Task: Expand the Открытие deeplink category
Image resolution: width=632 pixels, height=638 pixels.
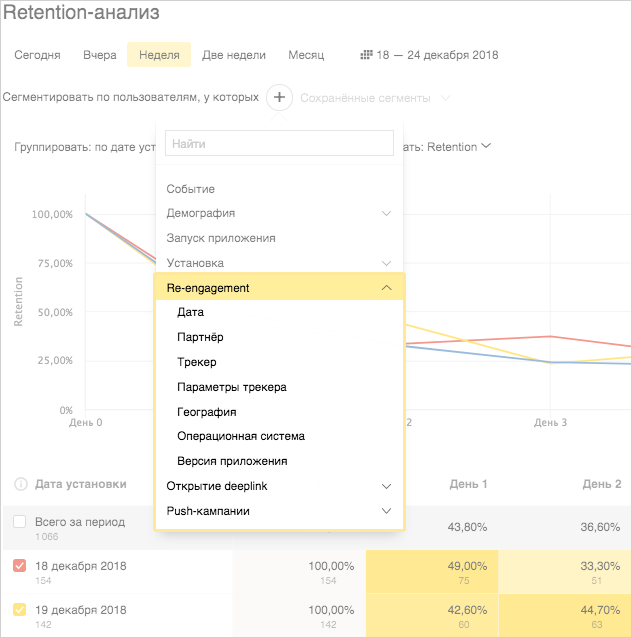Action: (x=386, y=486)
